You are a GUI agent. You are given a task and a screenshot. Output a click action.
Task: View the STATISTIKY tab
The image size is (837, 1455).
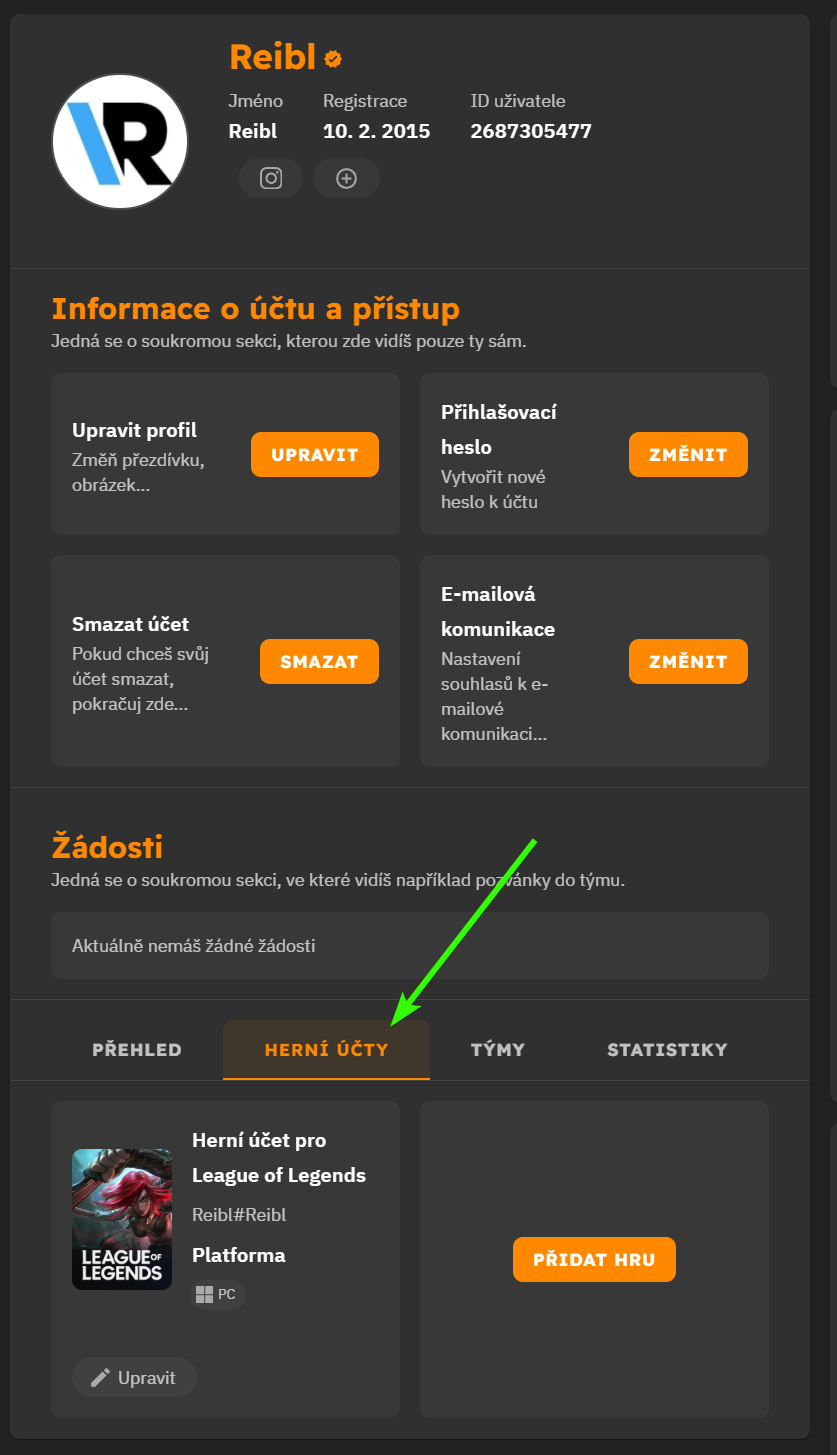[666, 1050]
